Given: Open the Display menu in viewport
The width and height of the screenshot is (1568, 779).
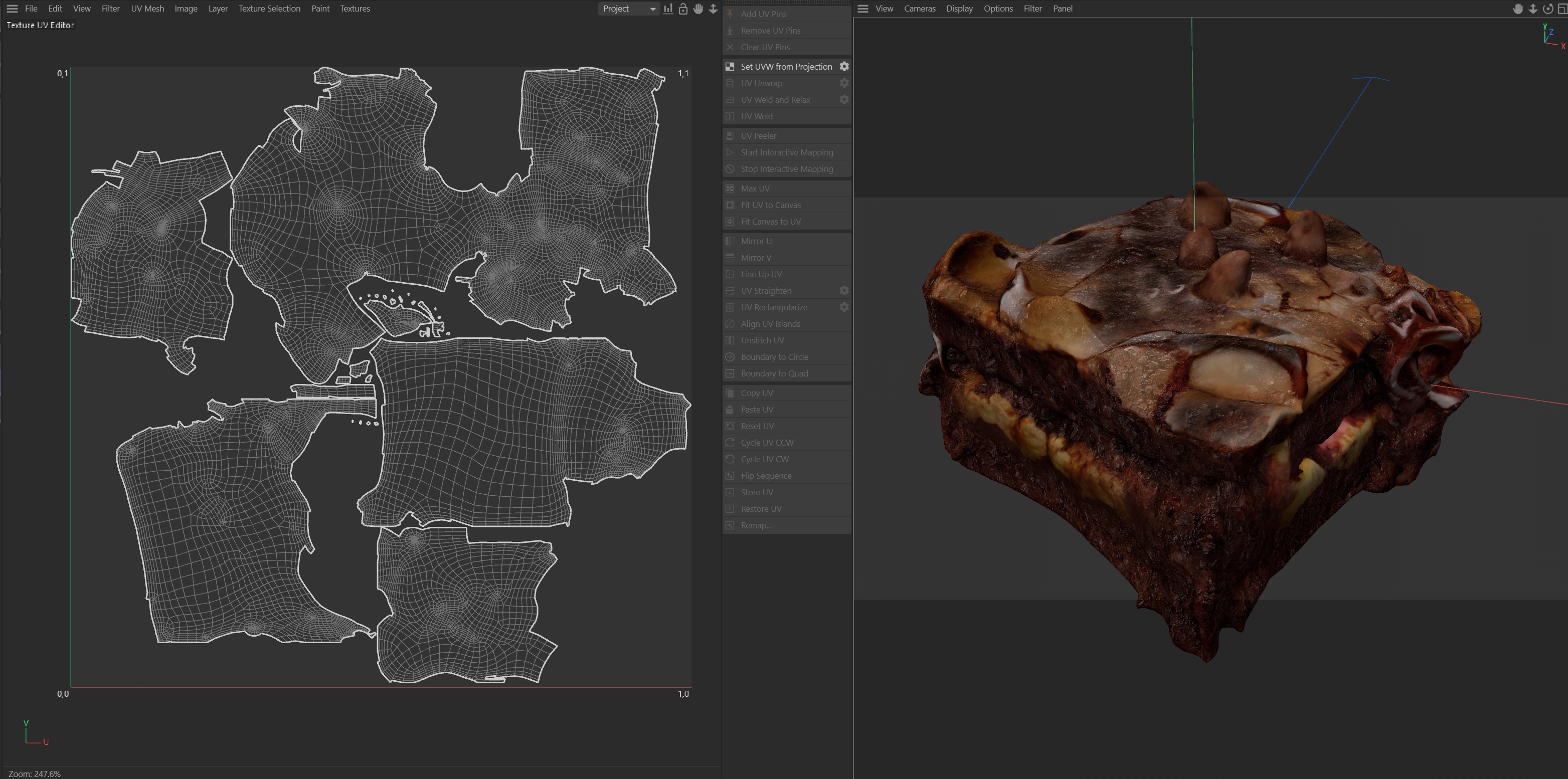Looking at the screenshot, I should point(959,9).
